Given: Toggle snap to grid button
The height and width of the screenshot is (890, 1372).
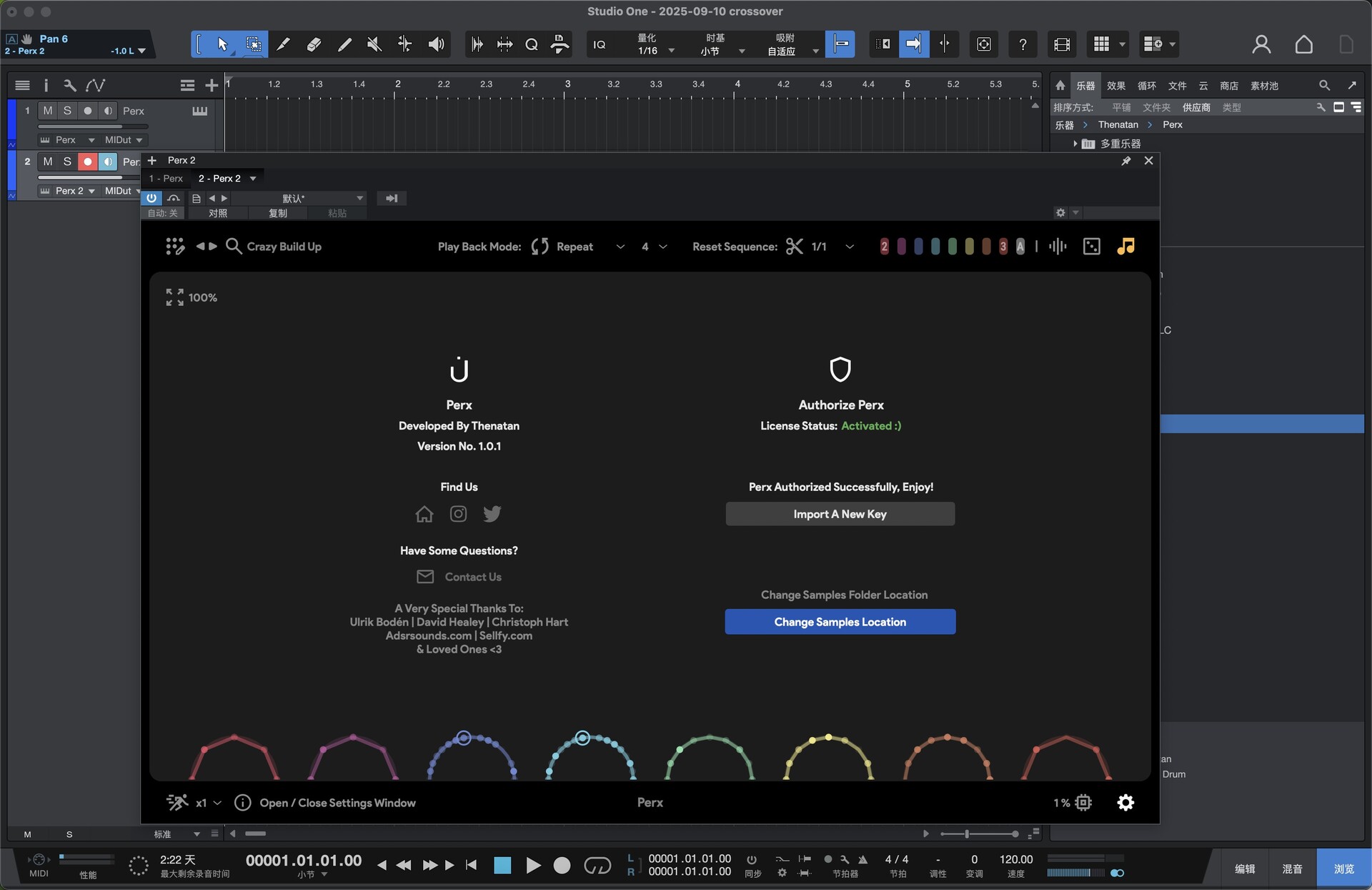Looking at the screenshot, I should [840, 44].
